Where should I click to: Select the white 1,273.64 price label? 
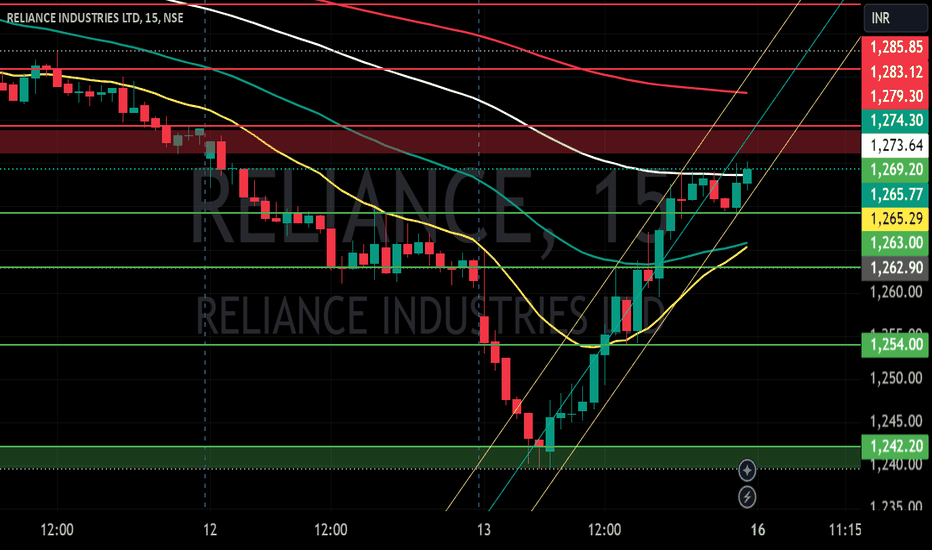(x=895, y=145)
